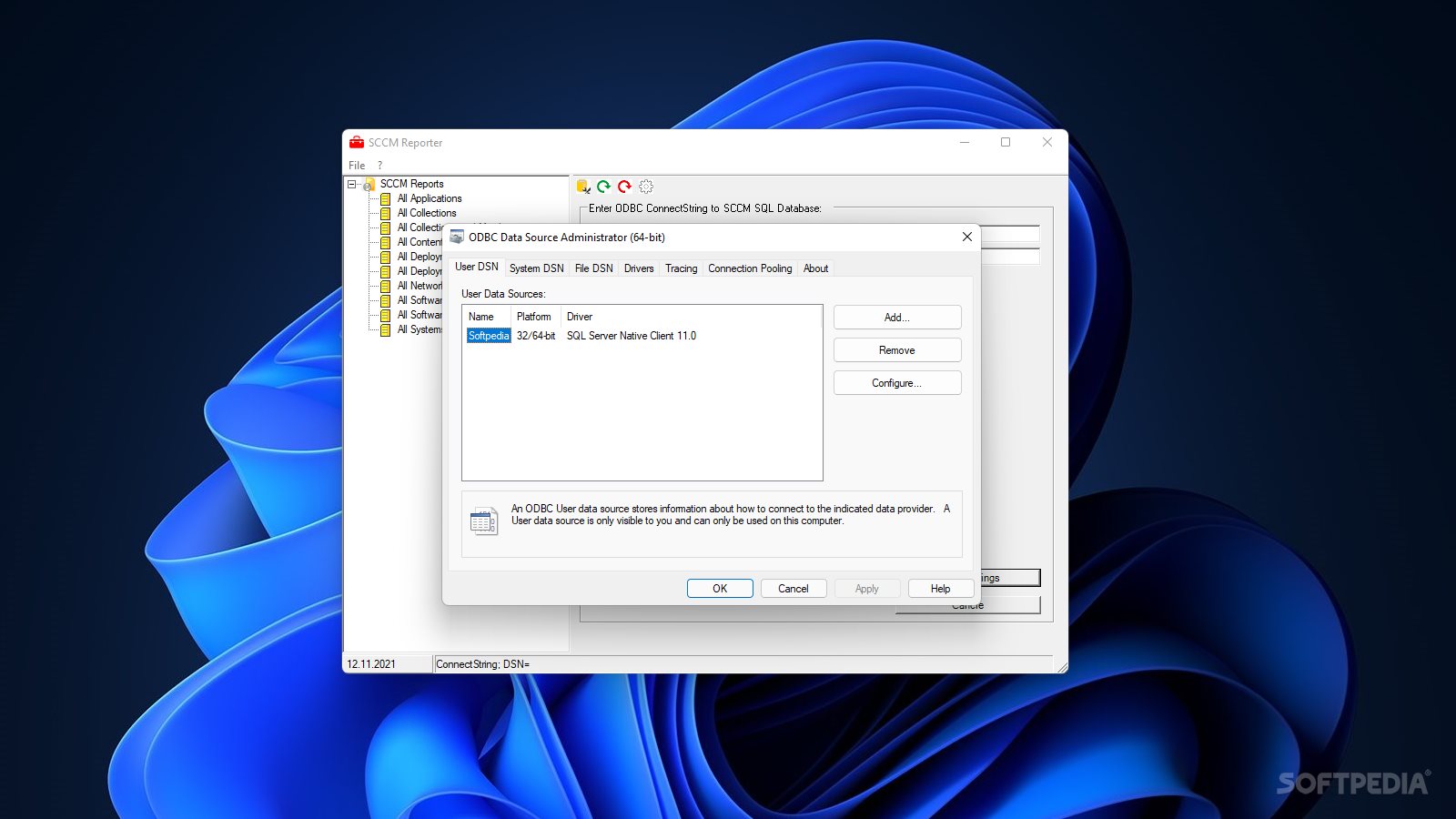Click the SCCM Reports root folder icon
This screenshot has width=1456, height=819.
[369, 184]
